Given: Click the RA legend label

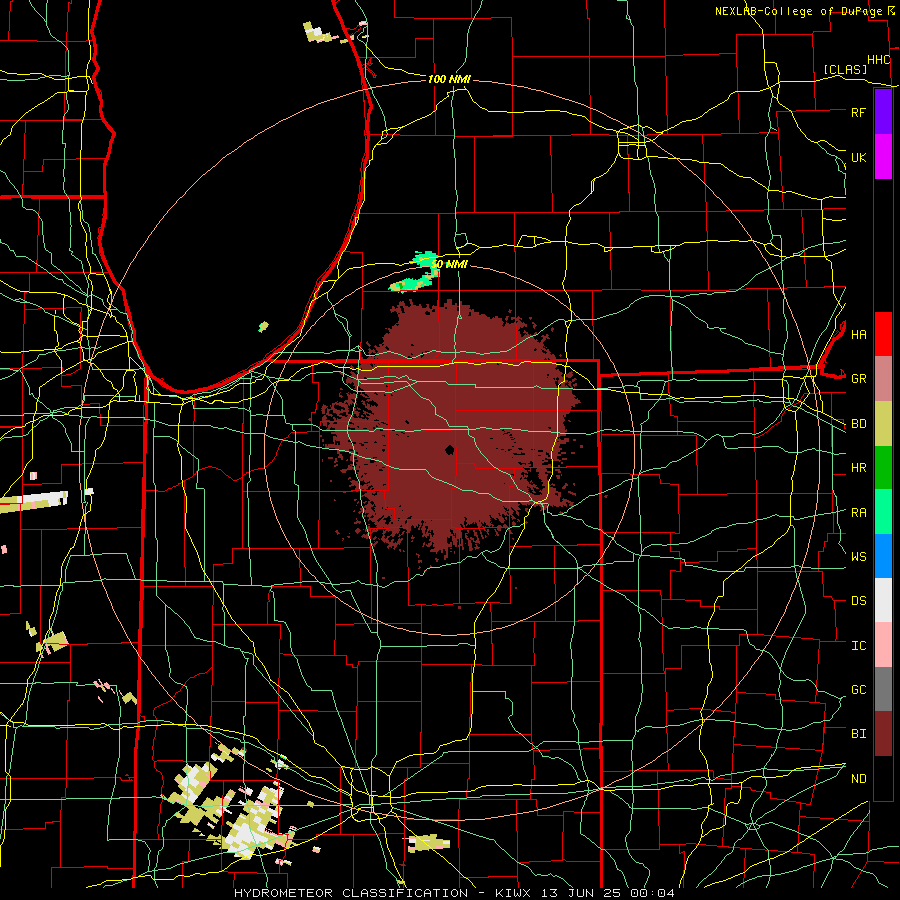Looking at the screenshot, I should [x=858, y=513].
